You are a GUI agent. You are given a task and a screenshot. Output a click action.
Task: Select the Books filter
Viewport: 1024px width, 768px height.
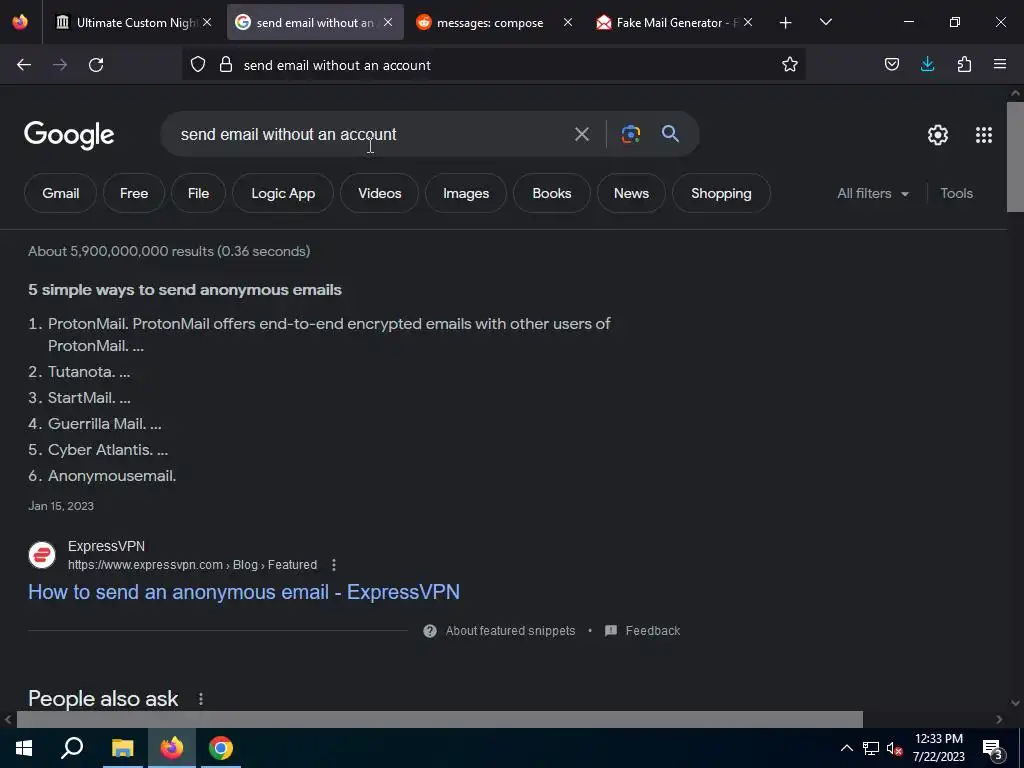pos(552,193)
